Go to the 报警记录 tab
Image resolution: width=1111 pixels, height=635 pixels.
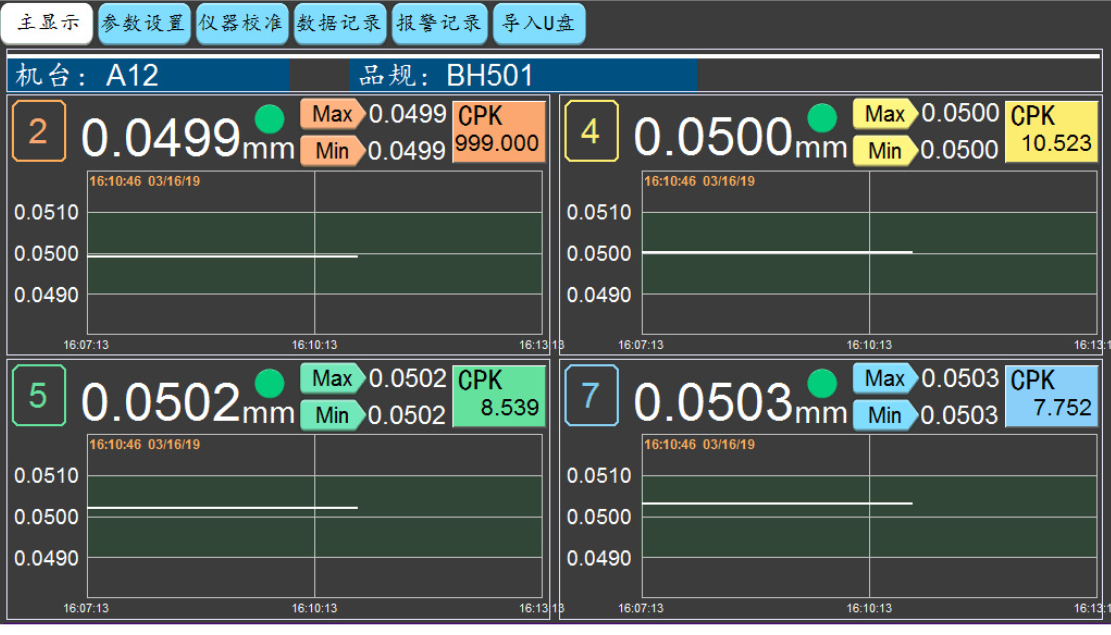[440, 24]
